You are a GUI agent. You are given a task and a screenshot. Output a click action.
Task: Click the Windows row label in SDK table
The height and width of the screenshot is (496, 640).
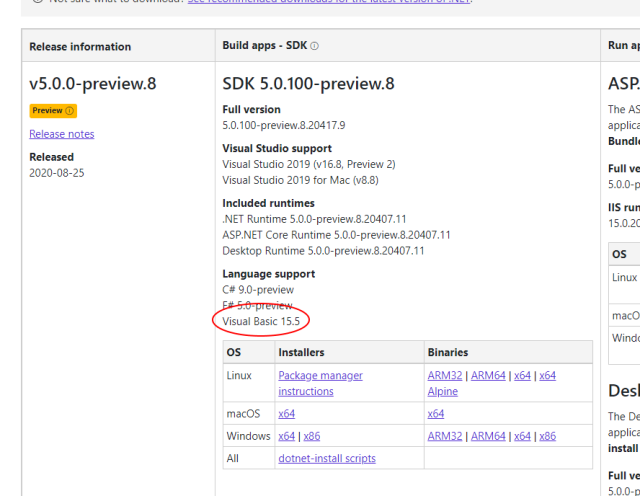tap(248, 436)
